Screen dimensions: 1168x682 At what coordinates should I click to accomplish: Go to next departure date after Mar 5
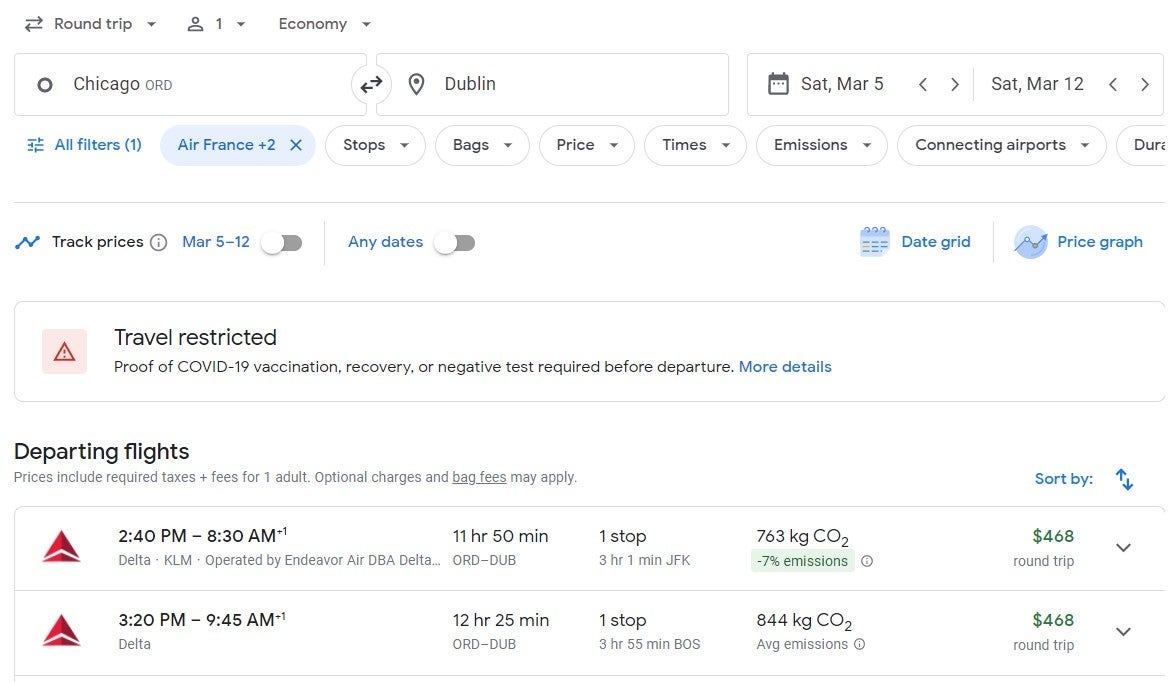[955, 85]
